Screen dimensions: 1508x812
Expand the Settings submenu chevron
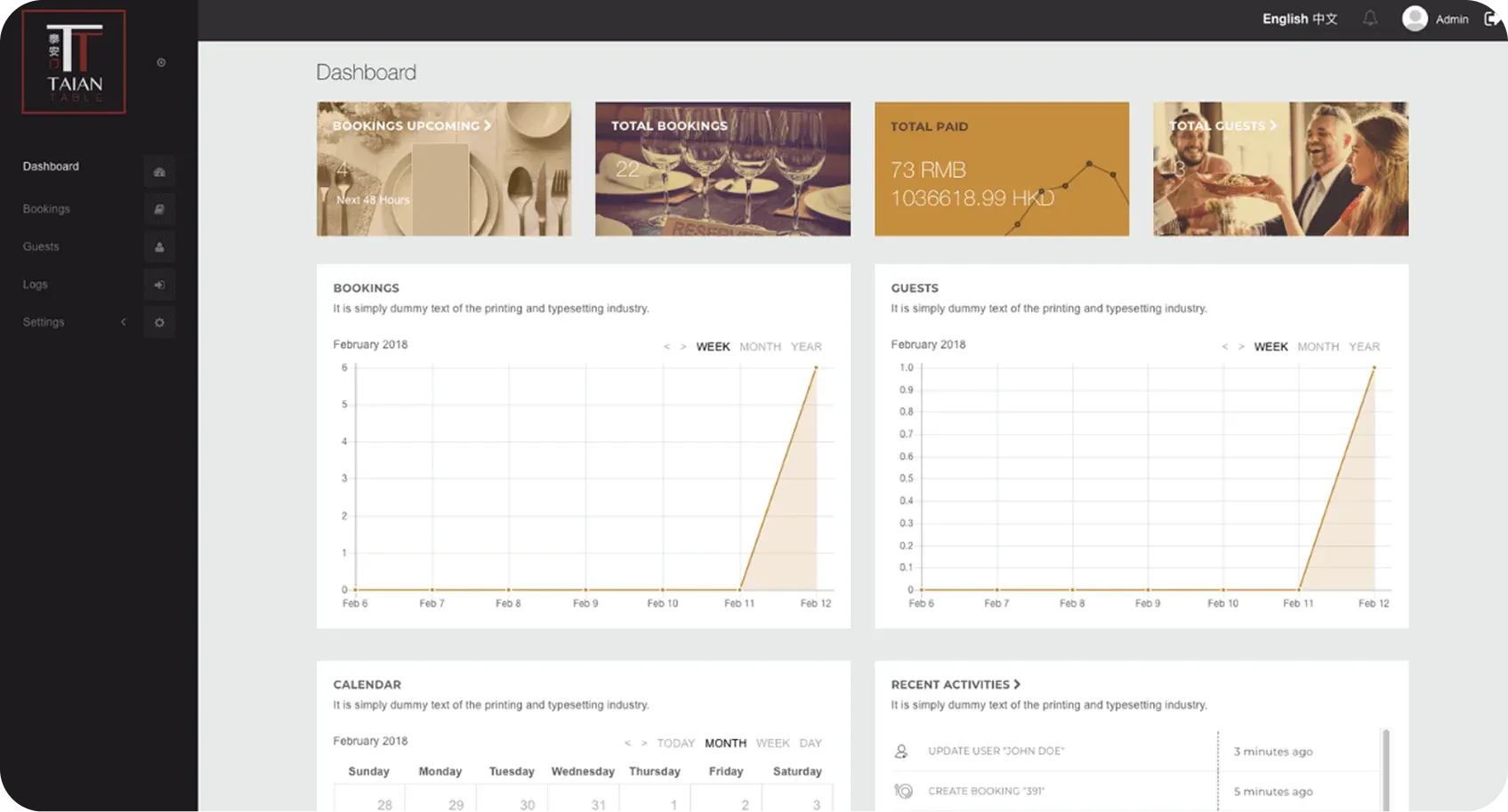click(124, 322)
